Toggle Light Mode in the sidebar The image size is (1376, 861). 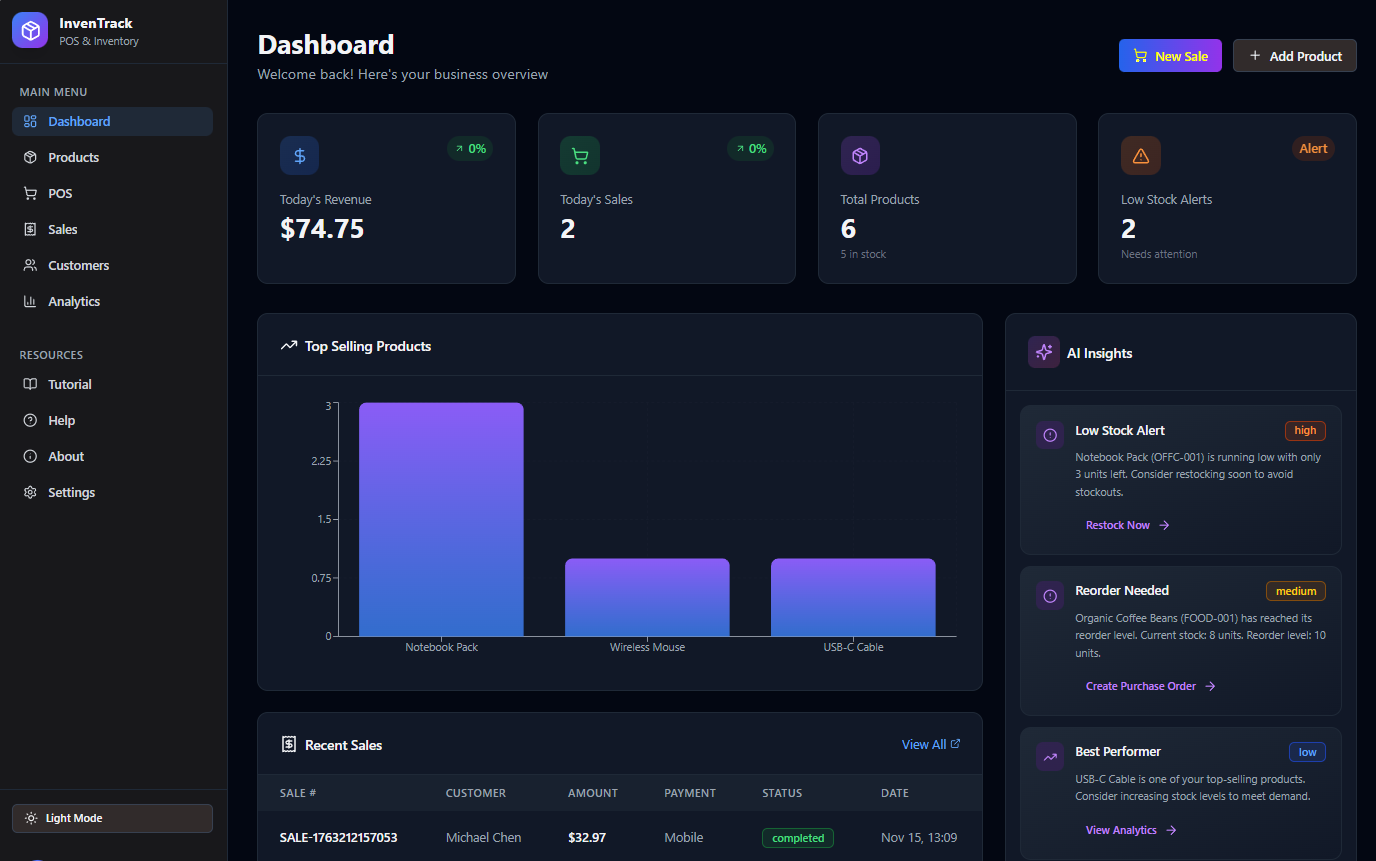[x=112, y=818]
